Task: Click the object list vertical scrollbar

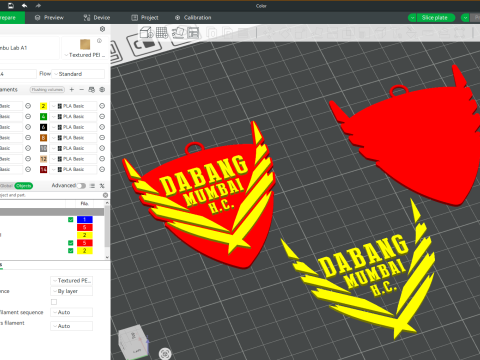Action: (107, 227)
